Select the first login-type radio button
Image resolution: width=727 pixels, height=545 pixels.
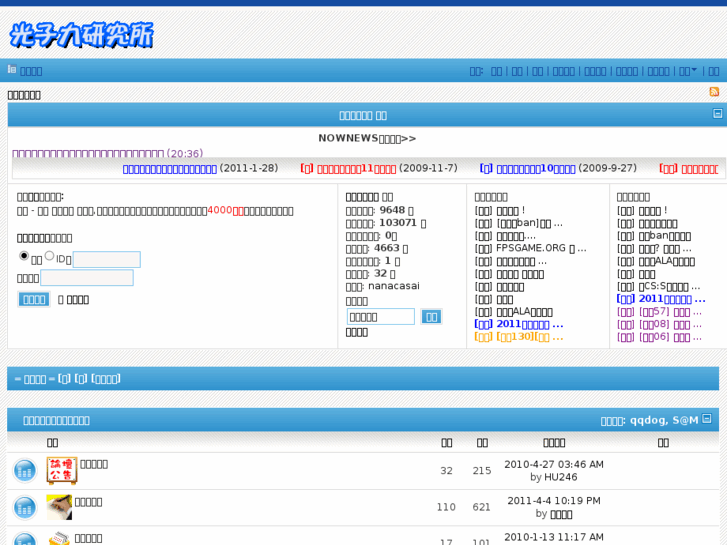[x=24, y=256]
